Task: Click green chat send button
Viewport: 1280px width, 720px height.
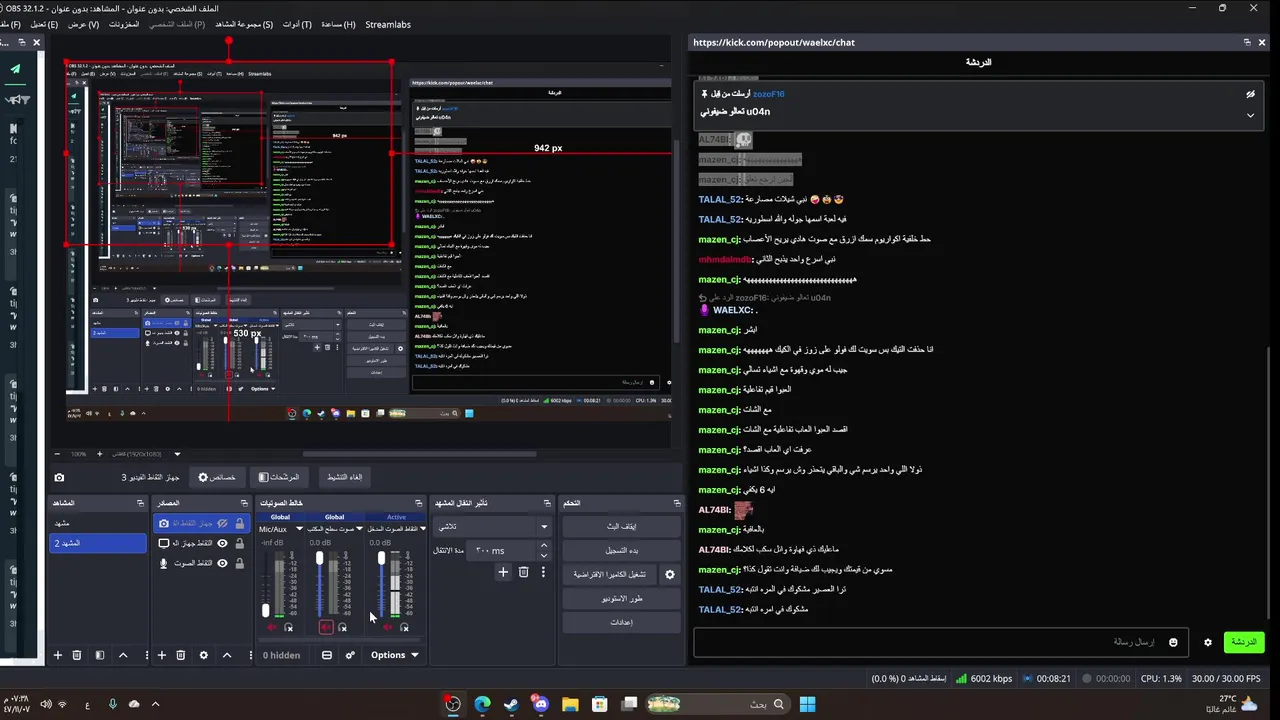Action: tap(1243, 642)
